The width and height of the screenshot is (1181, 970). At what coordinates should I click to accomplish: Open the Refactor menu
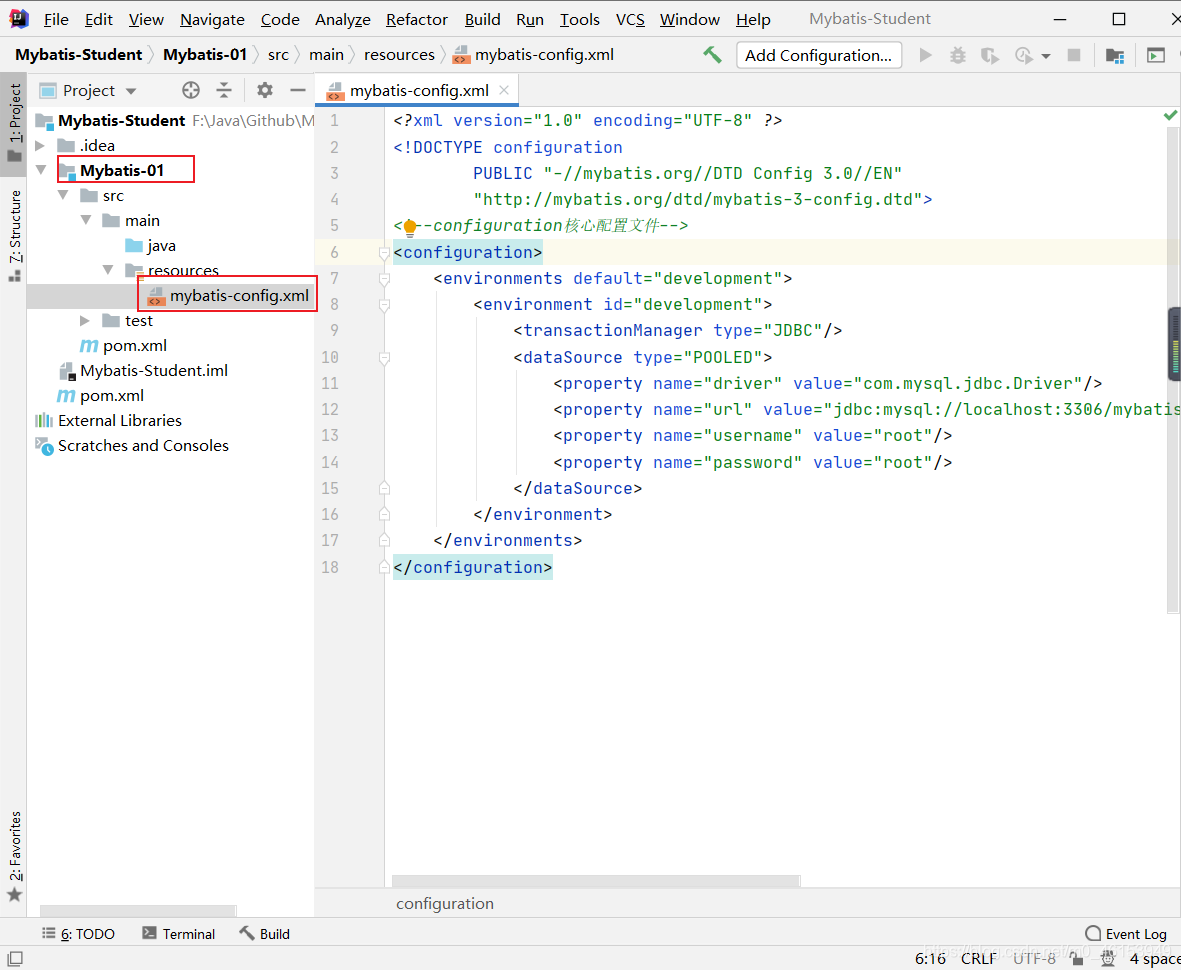tap(416, 19)
